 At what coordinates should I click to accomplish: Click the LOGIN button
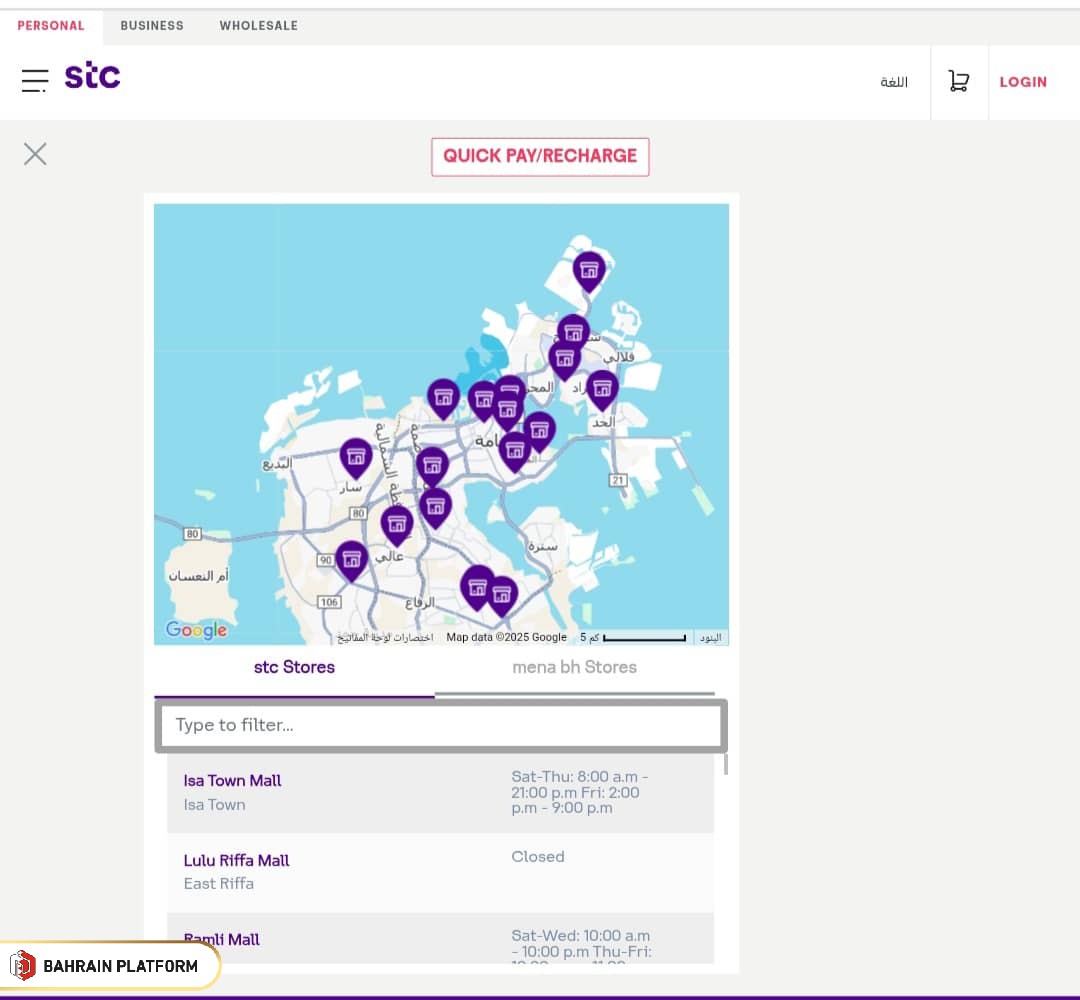[1023, 82]
